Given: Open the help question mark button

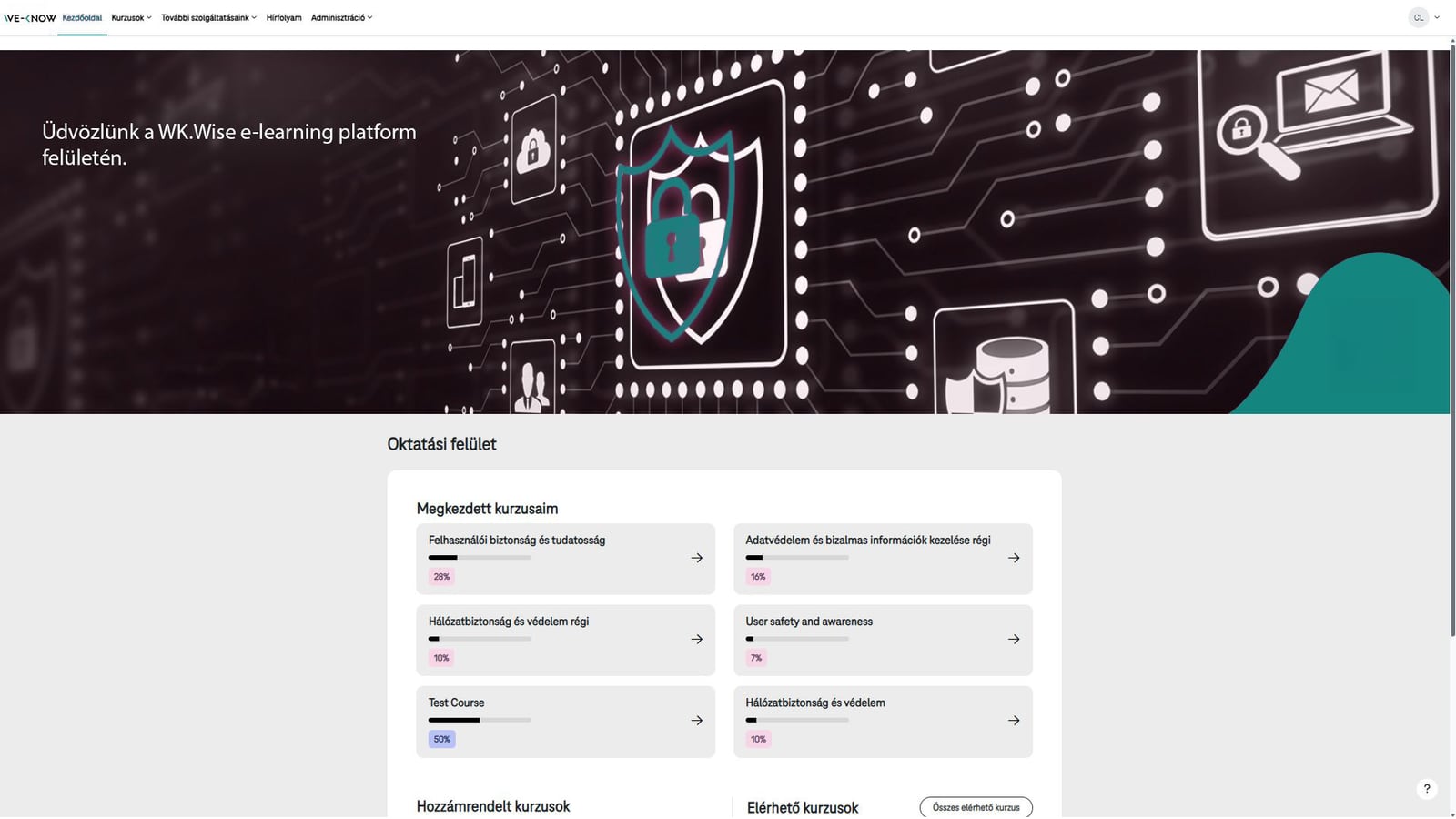Looking at the screenshot, I should tap(1427, 789).
